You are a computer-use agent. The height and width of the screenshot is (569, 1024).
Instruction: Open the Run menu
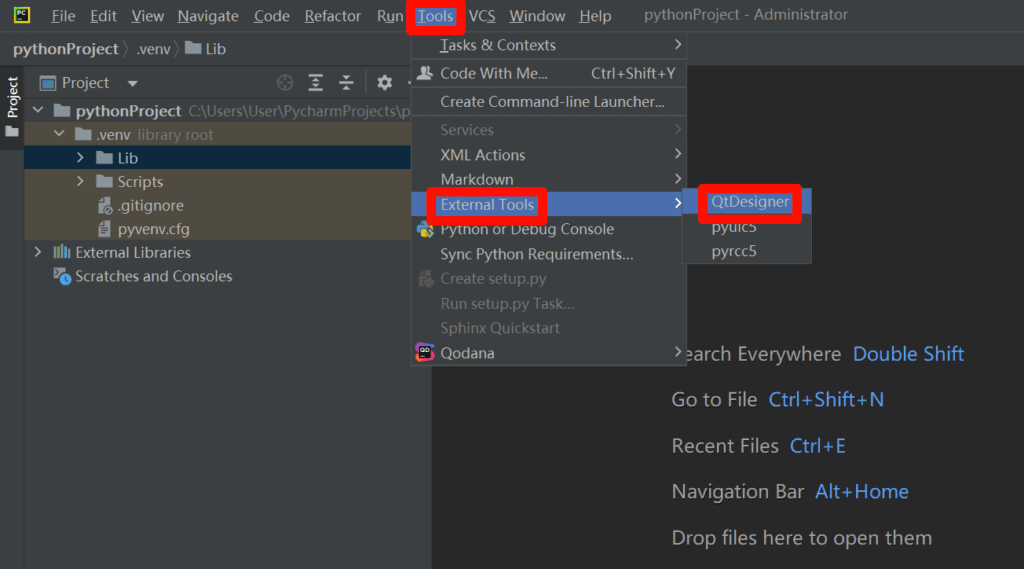tap(390, 16)
